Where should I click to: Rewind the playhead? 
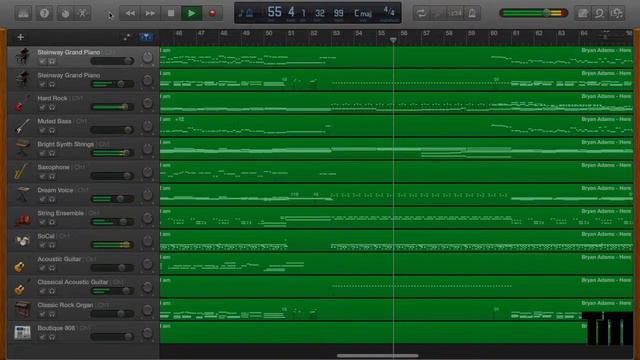(130, 13)
